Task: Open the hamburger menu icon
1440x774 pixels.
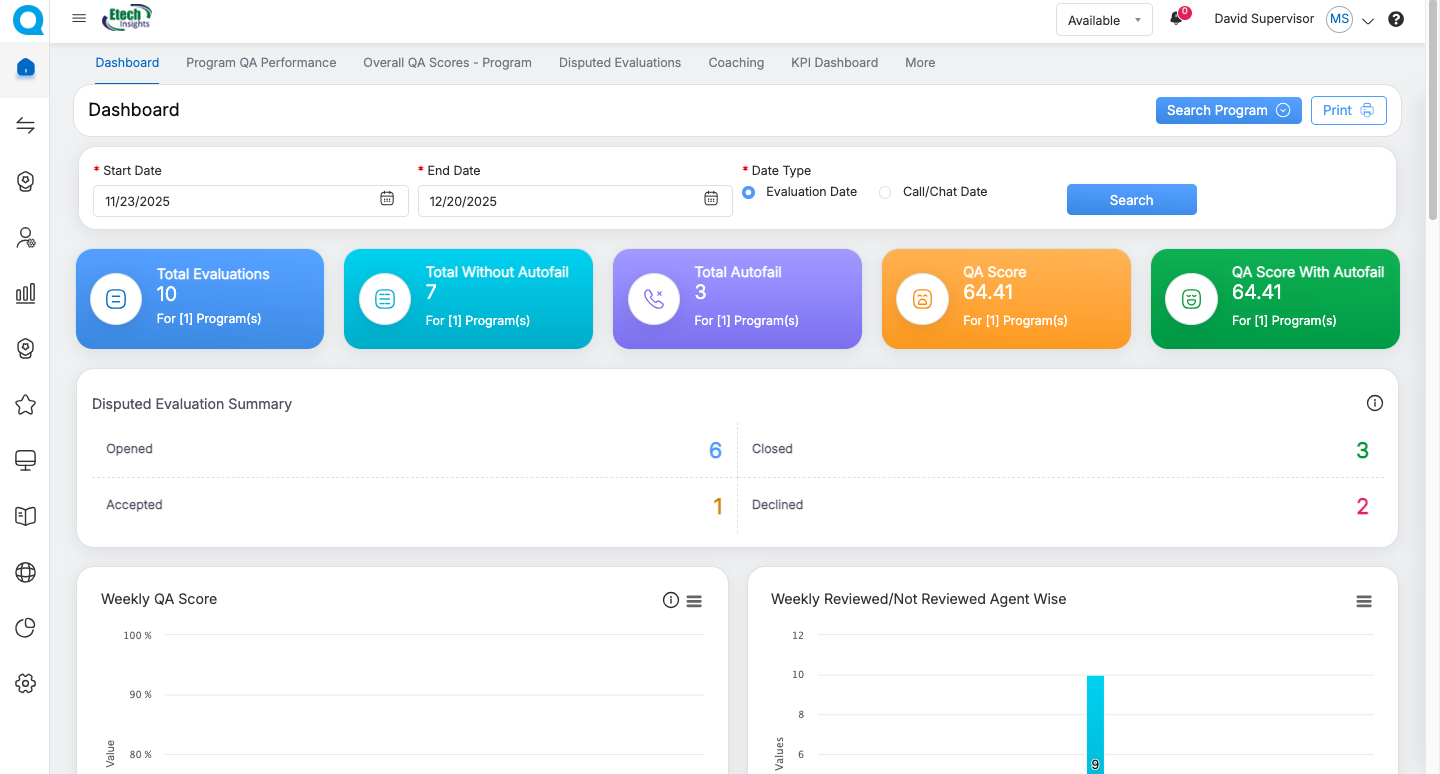Action: point(79,19)
